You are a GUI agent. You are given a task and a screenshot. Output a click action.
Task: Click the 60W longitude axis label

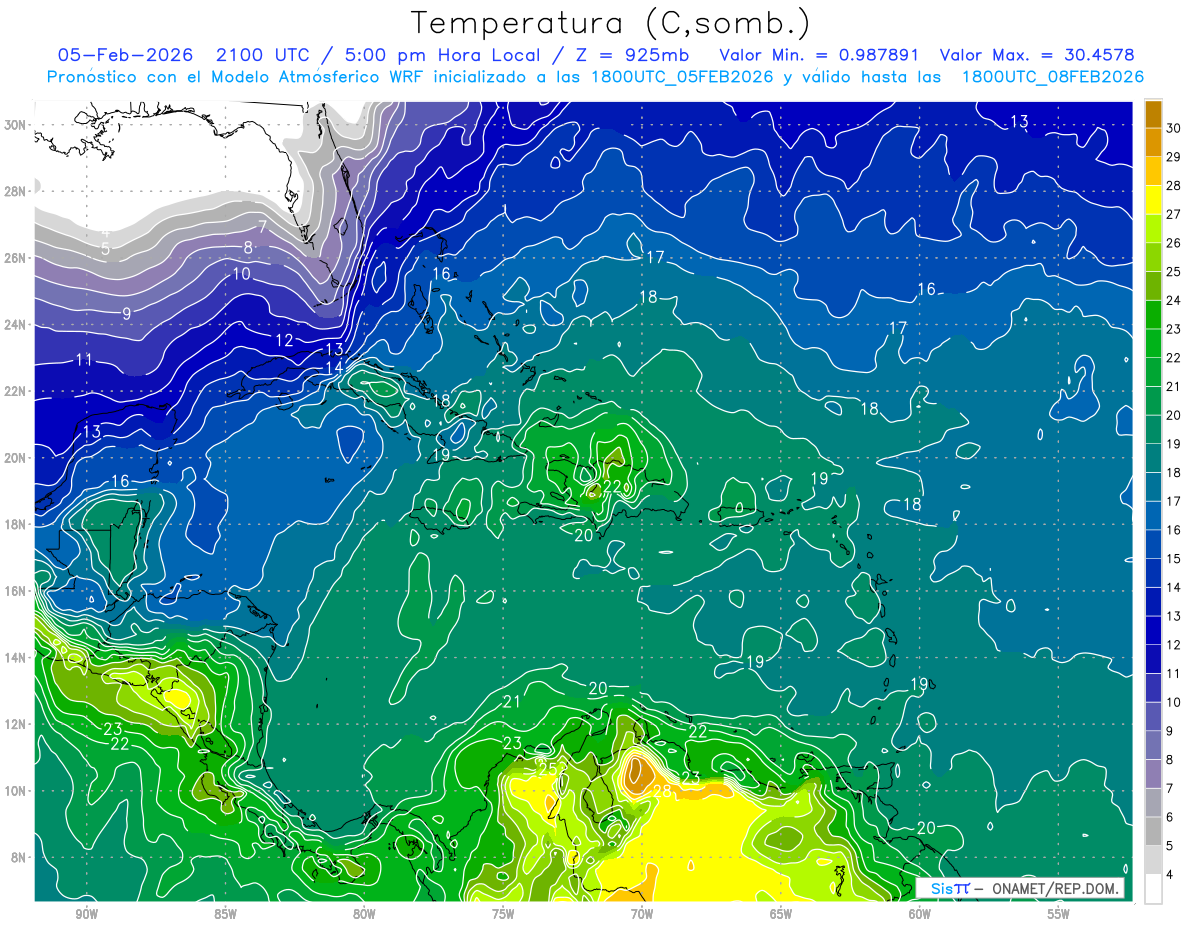click(920, 914)
